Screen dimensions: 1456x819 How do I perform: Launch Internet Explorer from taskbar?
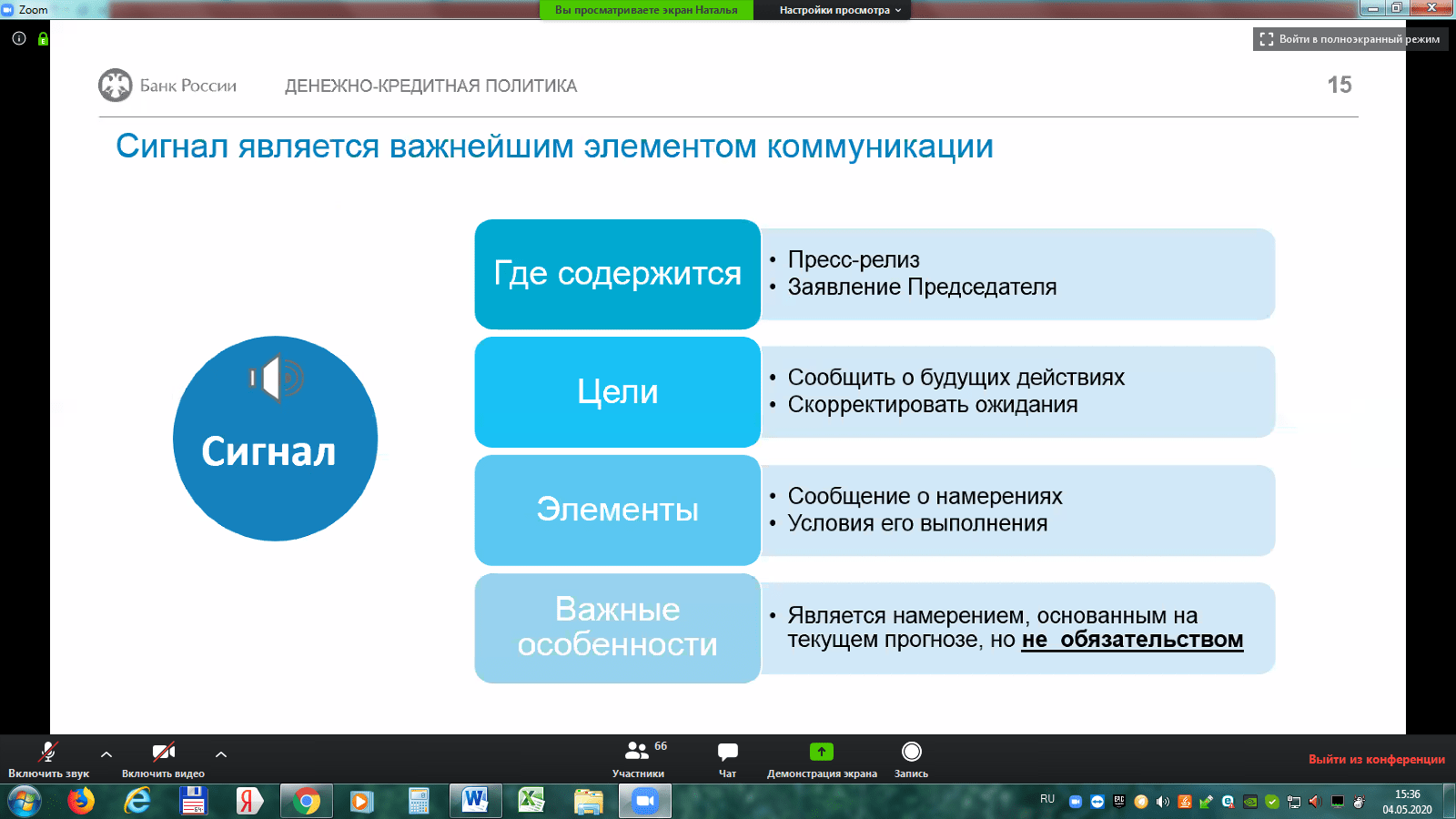(137, 801)
